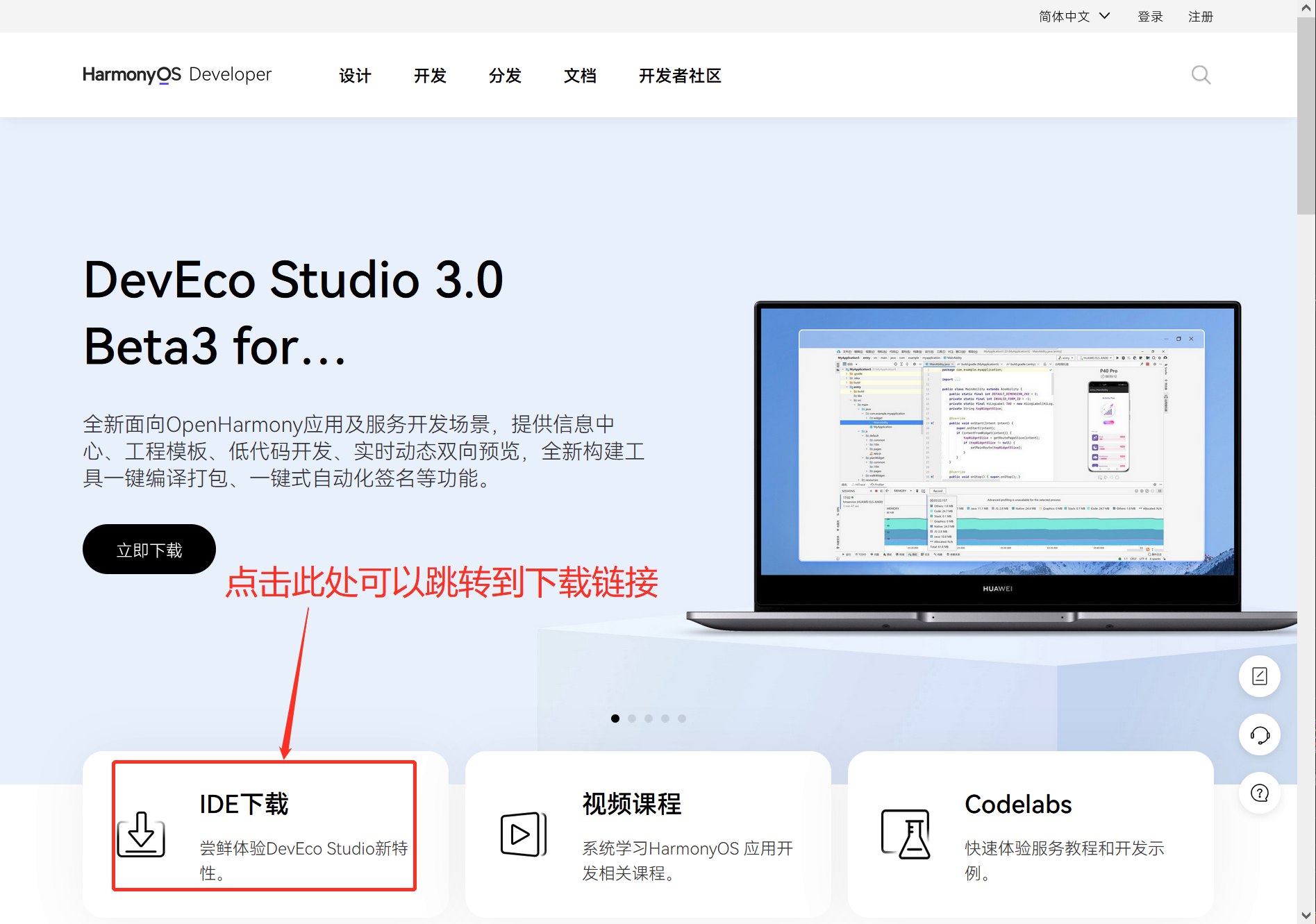Open the 分发 menu
Viewport: 1316px width, 924px height.
coord(505,76)
